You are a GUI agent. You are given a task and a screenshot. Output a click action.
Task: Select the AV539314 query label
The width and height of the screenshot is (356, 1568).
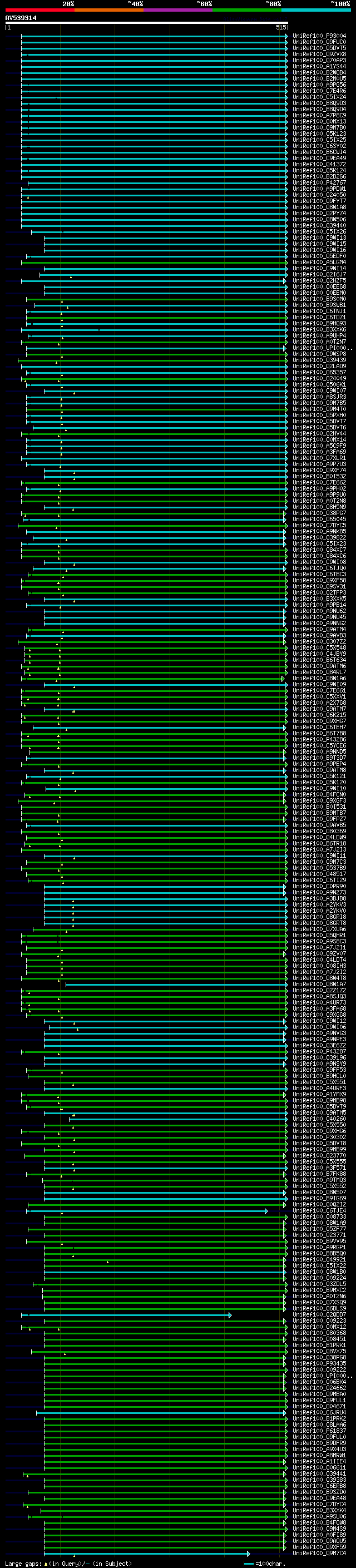[x=21, y=18]
